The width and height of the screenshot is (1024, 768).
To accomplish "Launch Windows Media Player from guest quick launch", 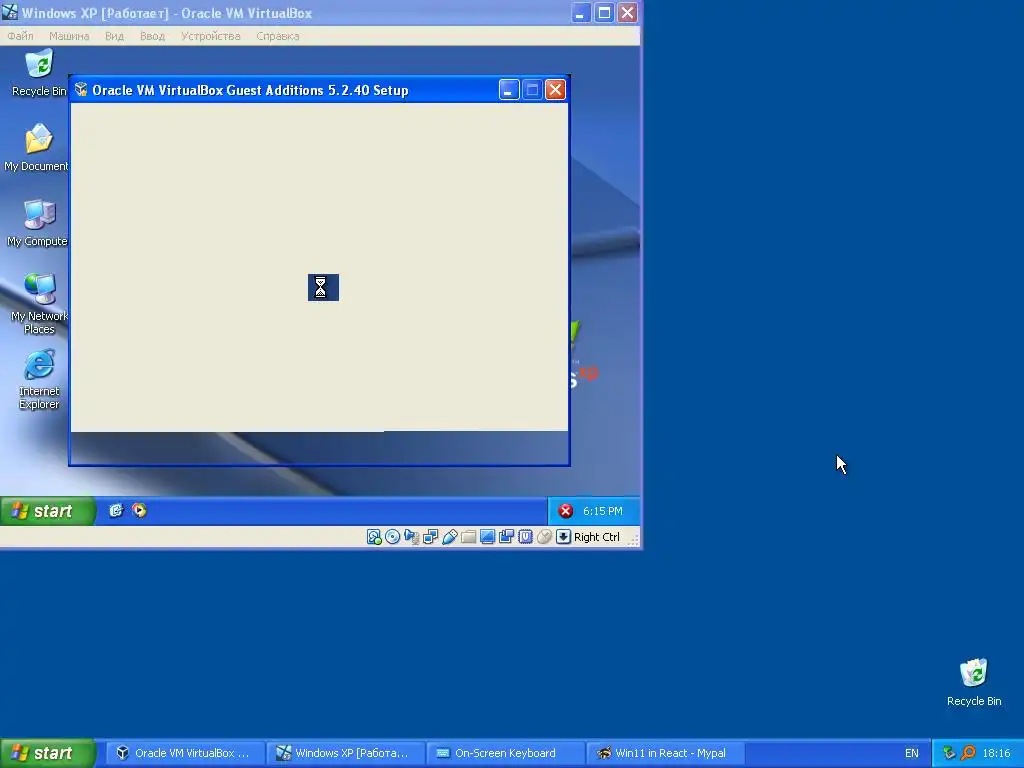I will coord(139,511).
